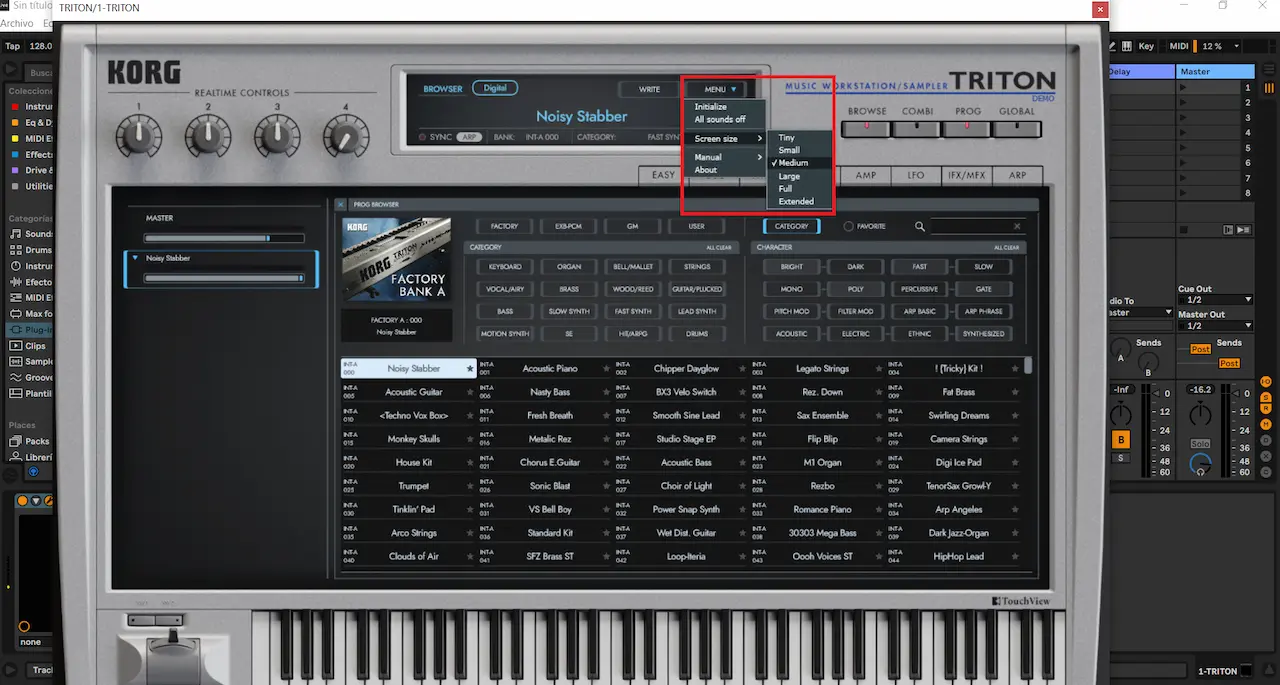Toggle the BRIGHT character filter

coord(791,267)
